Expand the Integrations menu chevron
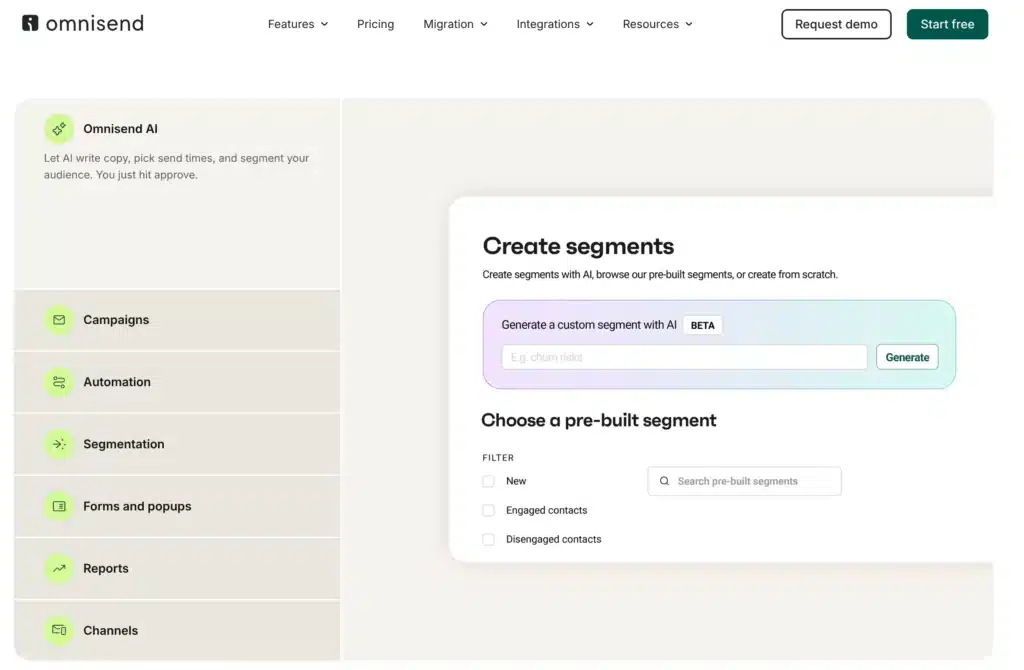 [x=590, y=24]
